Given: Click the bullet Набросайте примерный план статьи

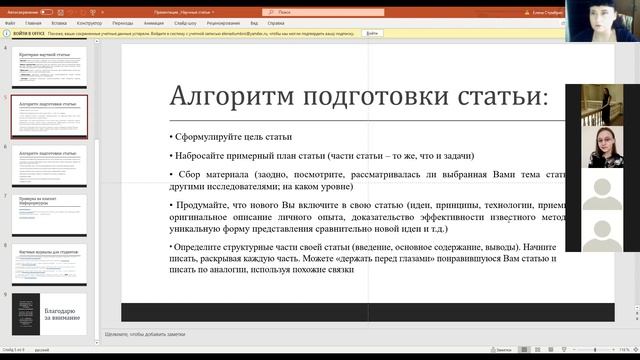Looking at the screenshot, I should pos(322,156).
